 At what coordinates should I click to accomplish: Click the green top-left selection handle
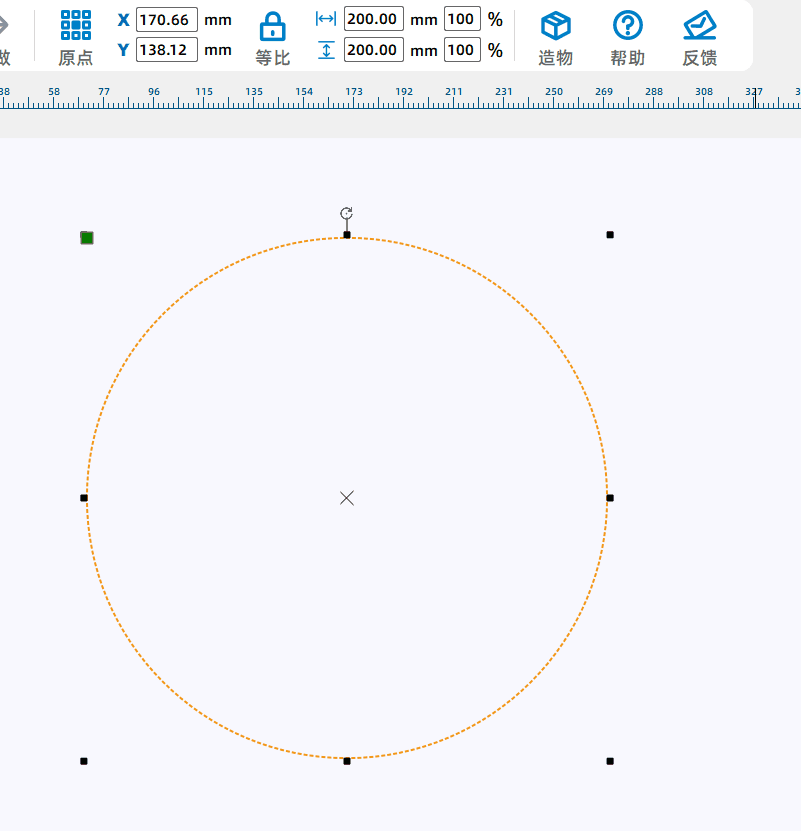pyautogui.click(x=87, y=237)
